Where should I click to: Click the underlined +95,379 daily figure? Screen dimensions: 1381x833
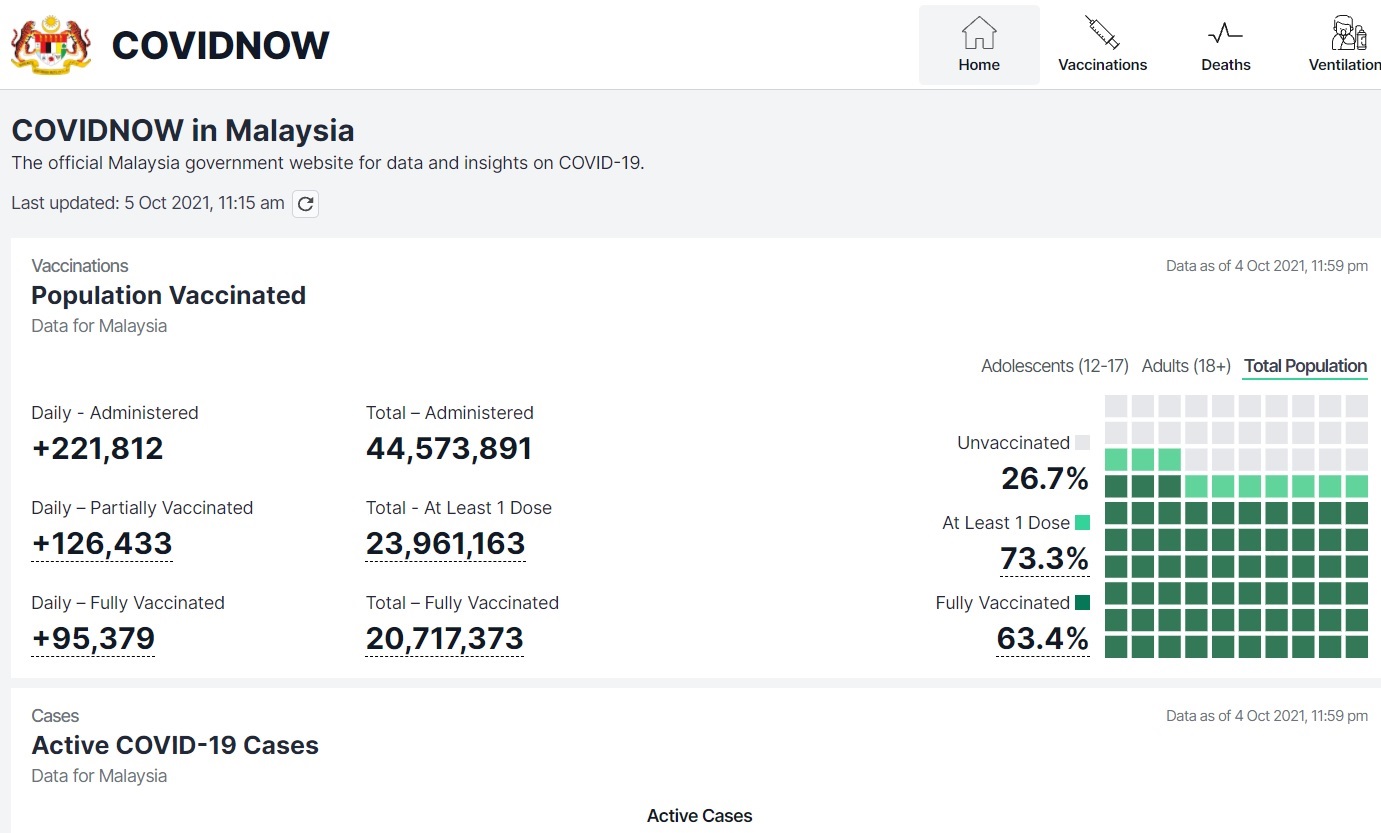93,639
